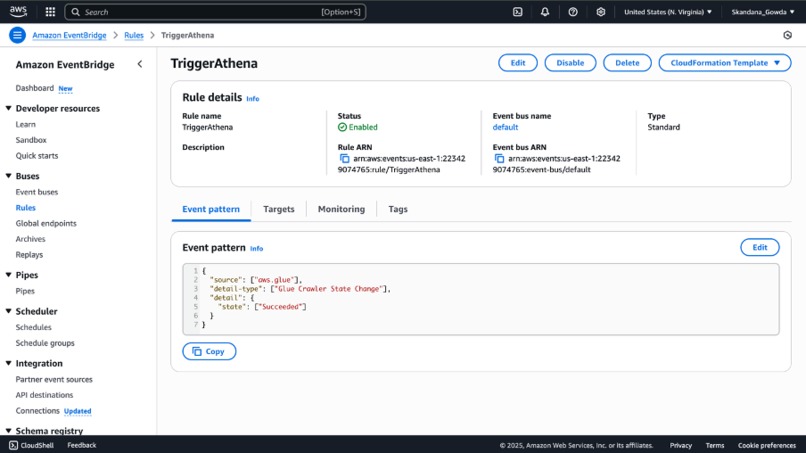
Task: Open Pipes page link in sidebar
Action: click(x=25, y=291)
